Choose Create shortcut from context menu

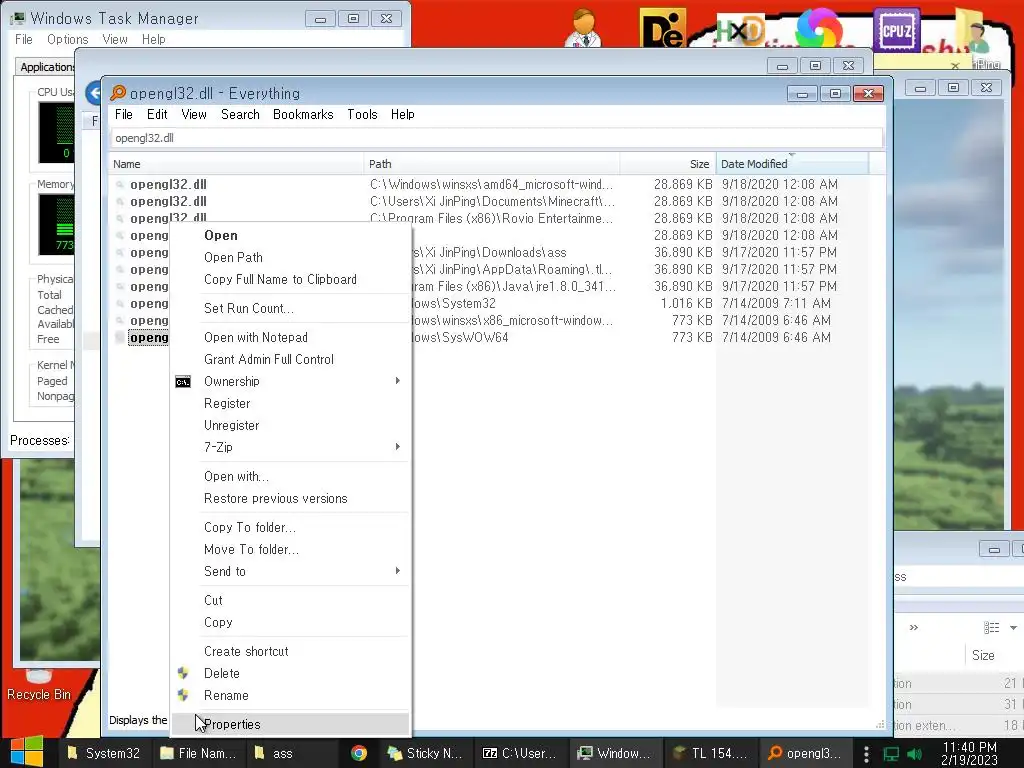tap(246, 651)
